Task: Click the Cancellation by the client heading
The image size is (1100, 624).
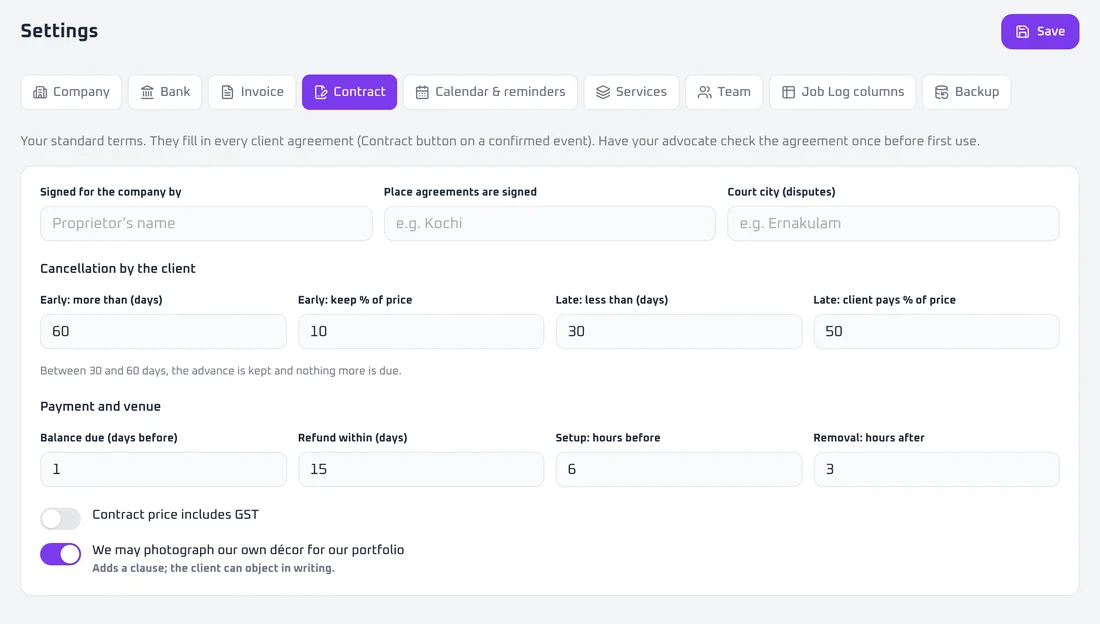Action: (118, 268)
